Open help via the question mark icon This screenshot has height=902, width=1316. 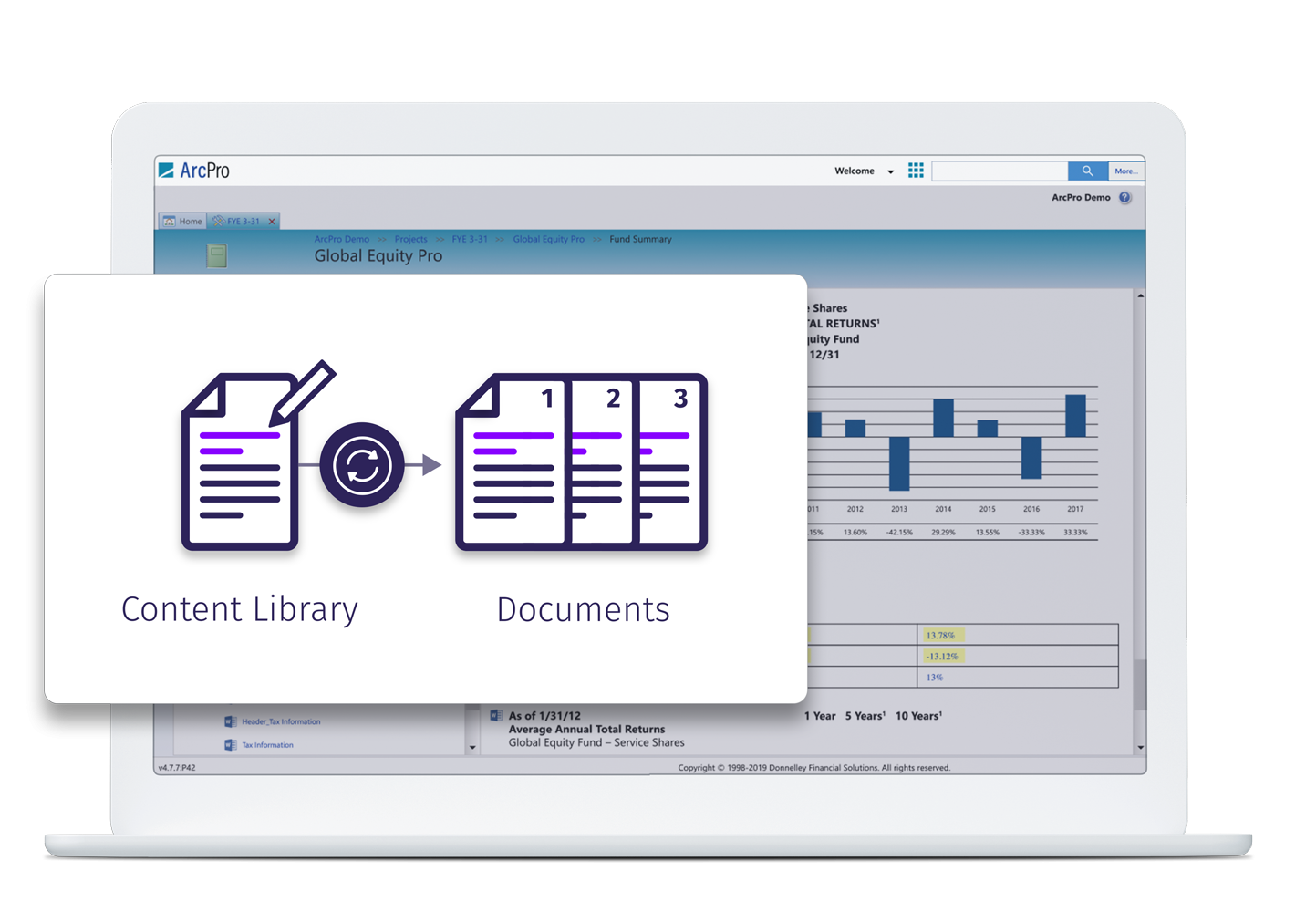1125,198
